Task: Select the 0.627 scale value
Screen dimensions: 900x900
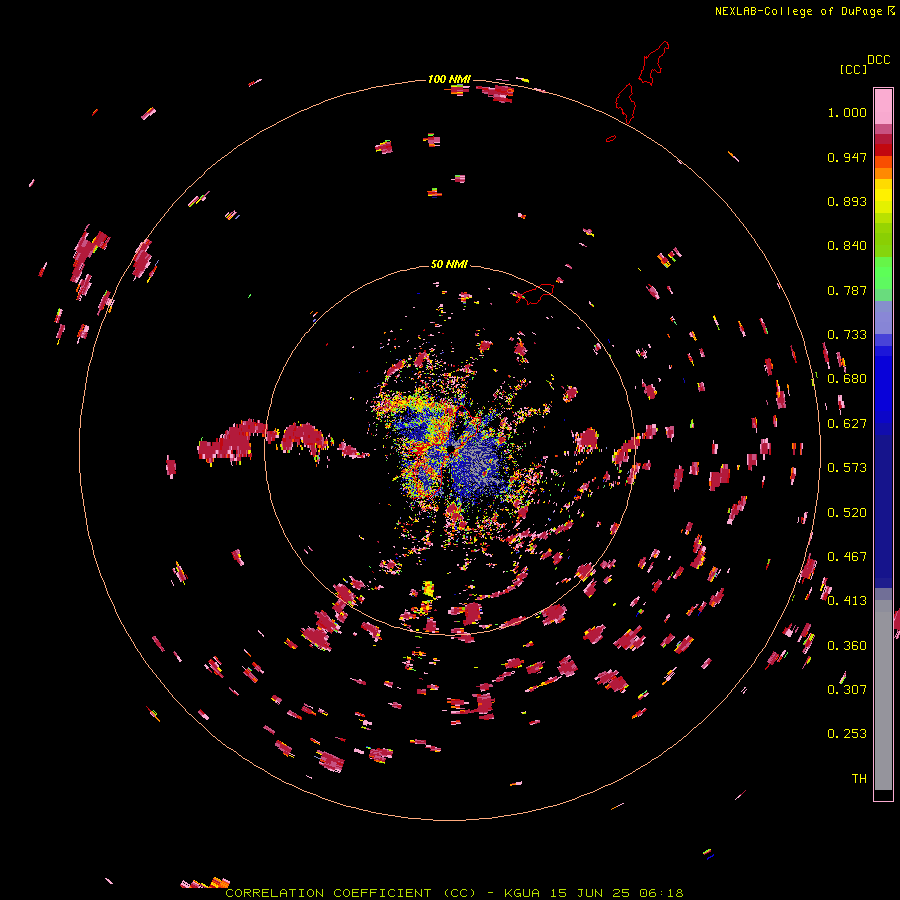Action: [847, 424]
